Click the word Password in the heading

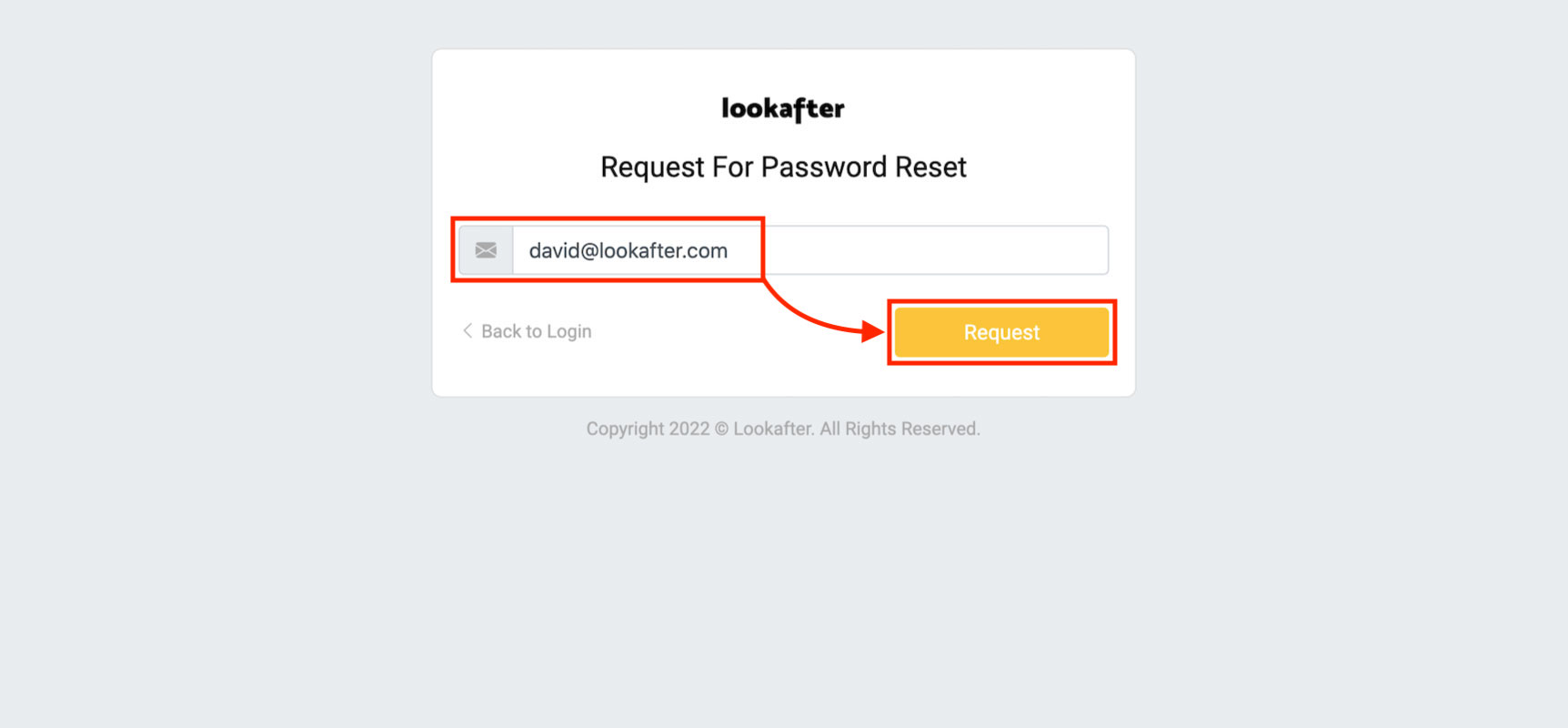(823, 167)
